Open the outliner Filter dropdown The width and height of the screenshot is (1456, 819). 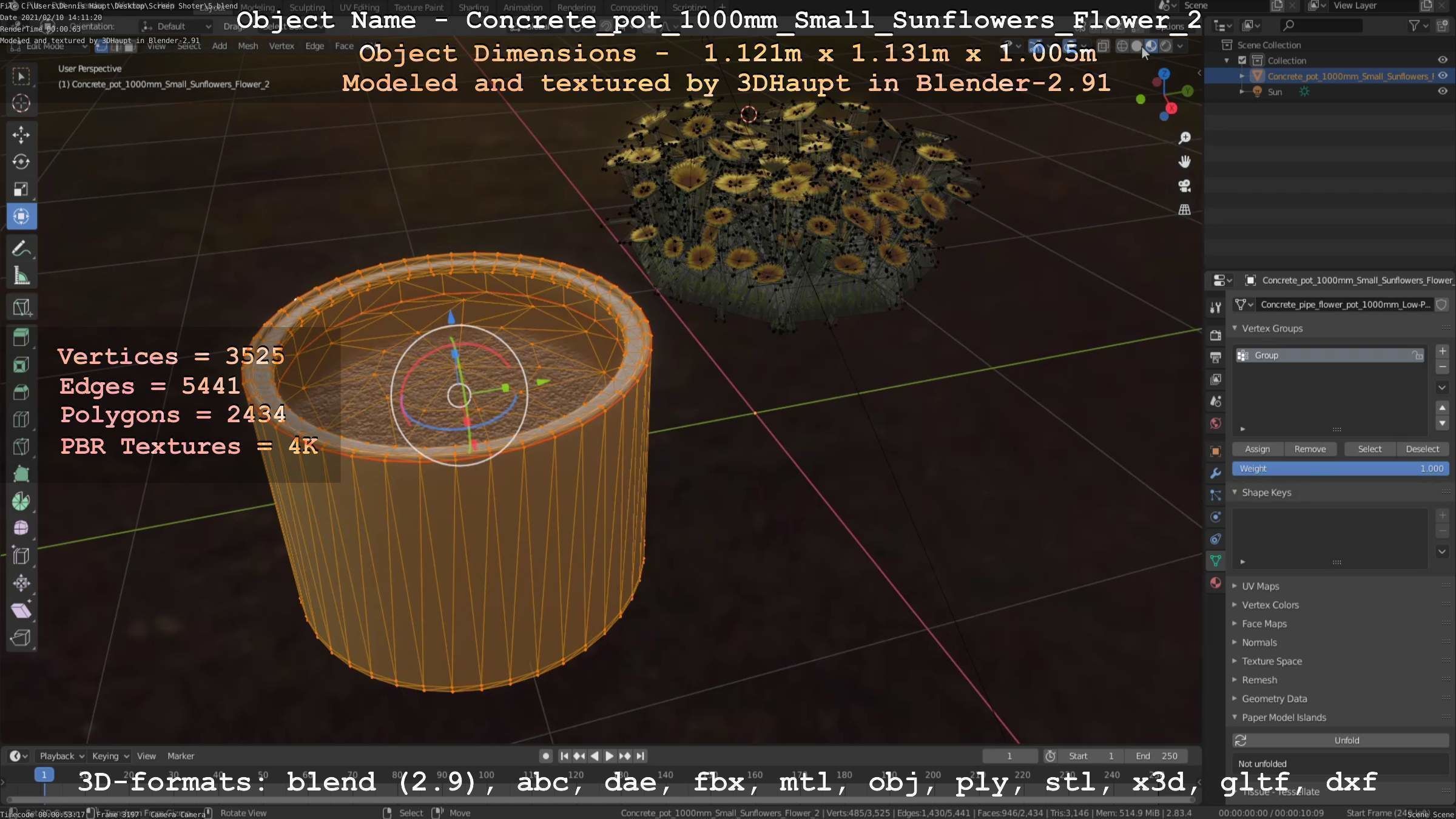coord(1418,25)
